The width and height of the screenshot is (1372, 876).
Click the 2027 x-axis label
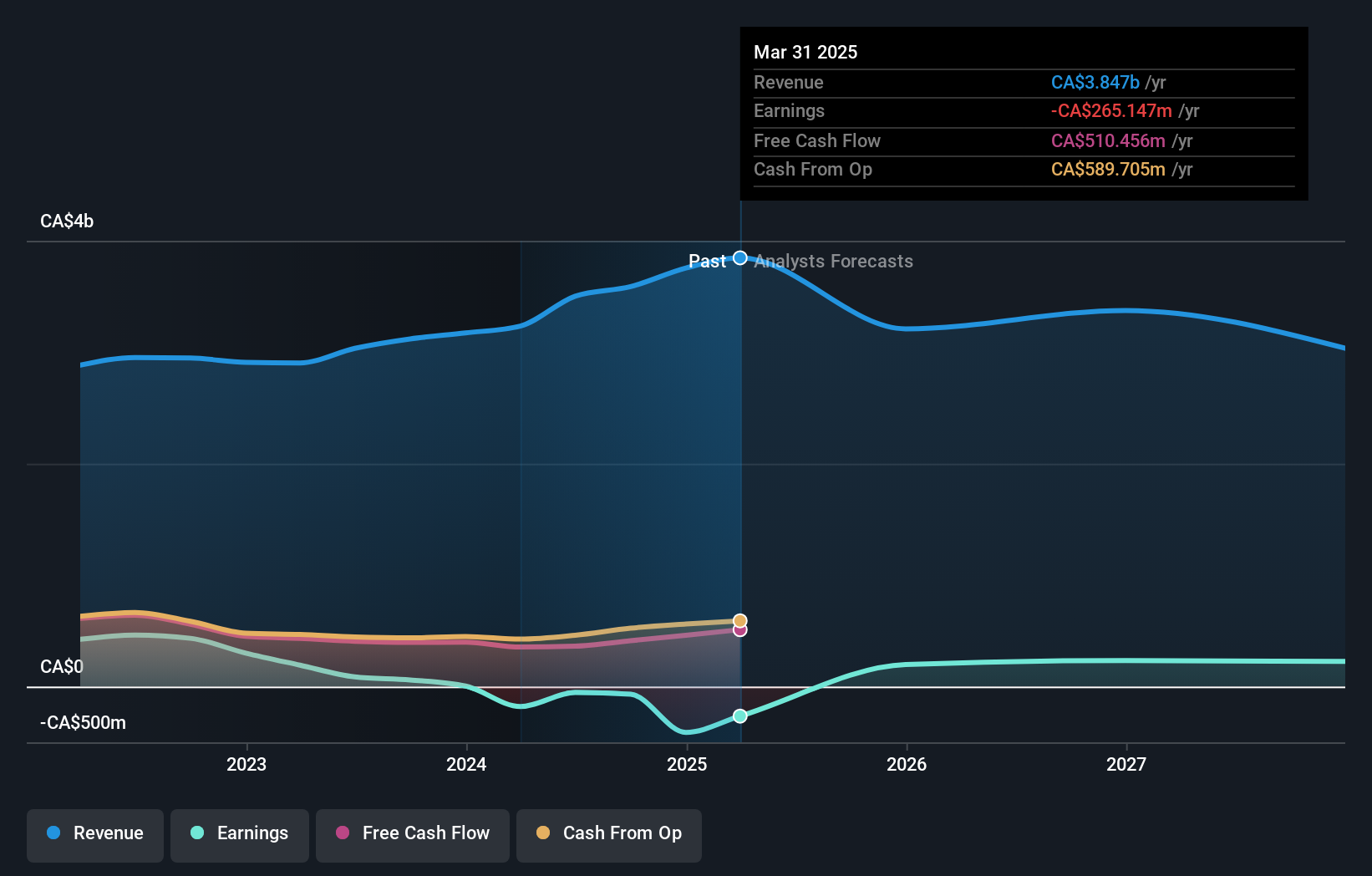pyautogui.click(x=1126, y=764)
